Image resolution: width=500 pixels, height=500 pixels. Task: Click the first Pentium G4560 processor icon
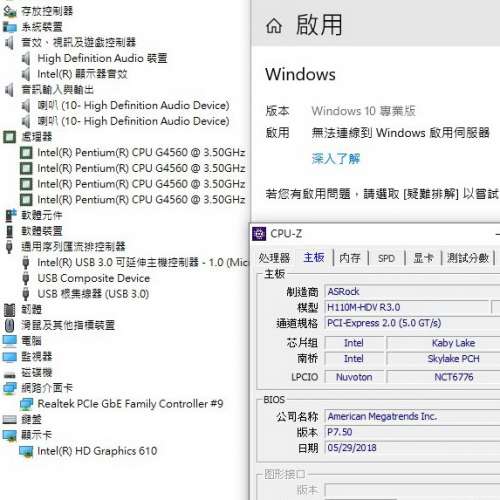[x=26, y=153]
